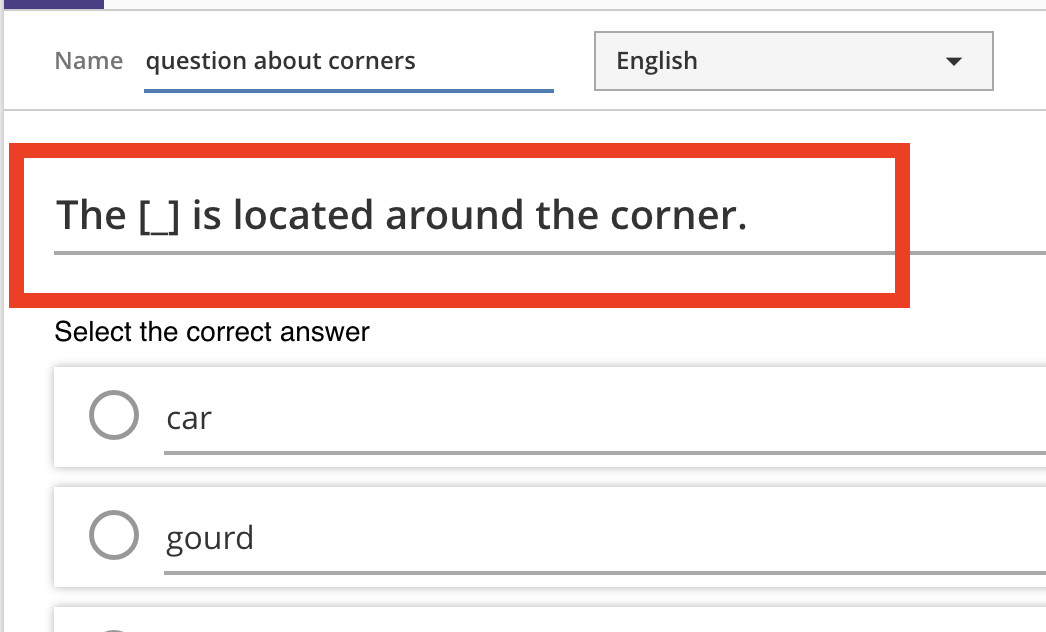1046x632 pixels.
Task: Click the word 'corners' in the Name field
Action: pos(376,62)
